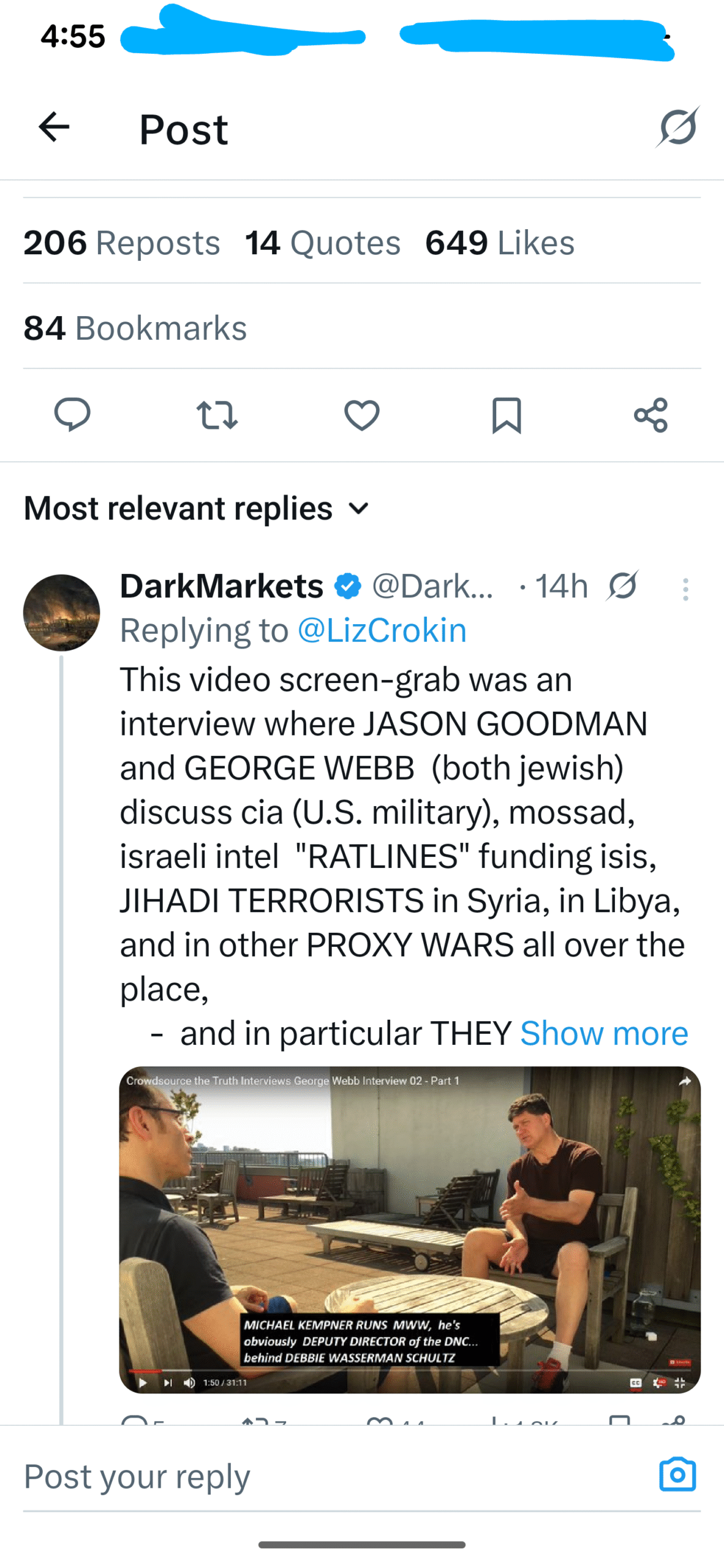
Task: View the 206 Reposts list
Action: (121, 243)
